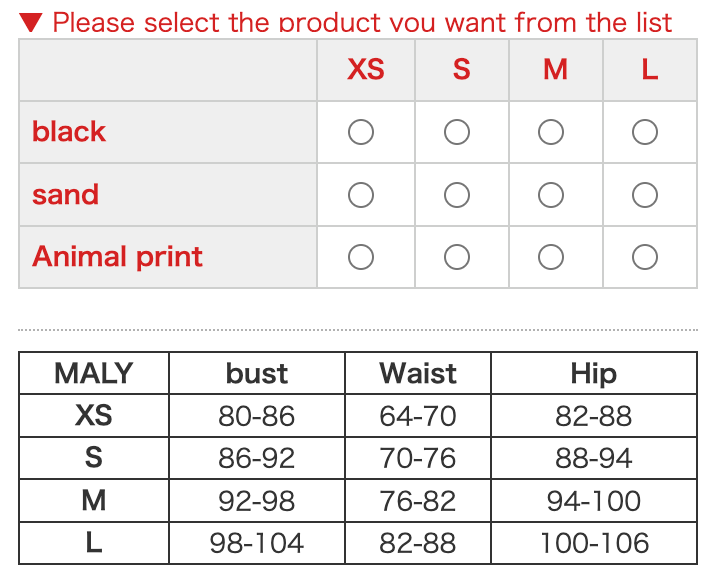Select black in size S
This screenshot has height=576, width=708.
[x=457, y=132]
